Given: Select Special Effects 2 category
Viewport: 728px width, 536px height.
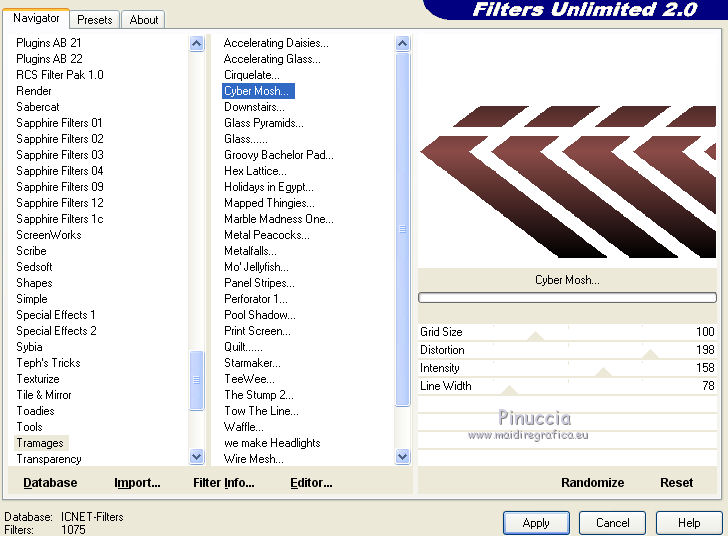Looking at the screenshot, I should [56, 331].
